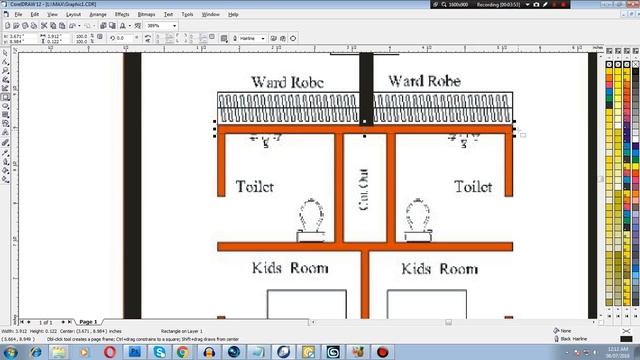Select the Ellipse tool in toolbox
Image resolution: width=640 pixels, height=360 pixels.
tap(5, 106)
